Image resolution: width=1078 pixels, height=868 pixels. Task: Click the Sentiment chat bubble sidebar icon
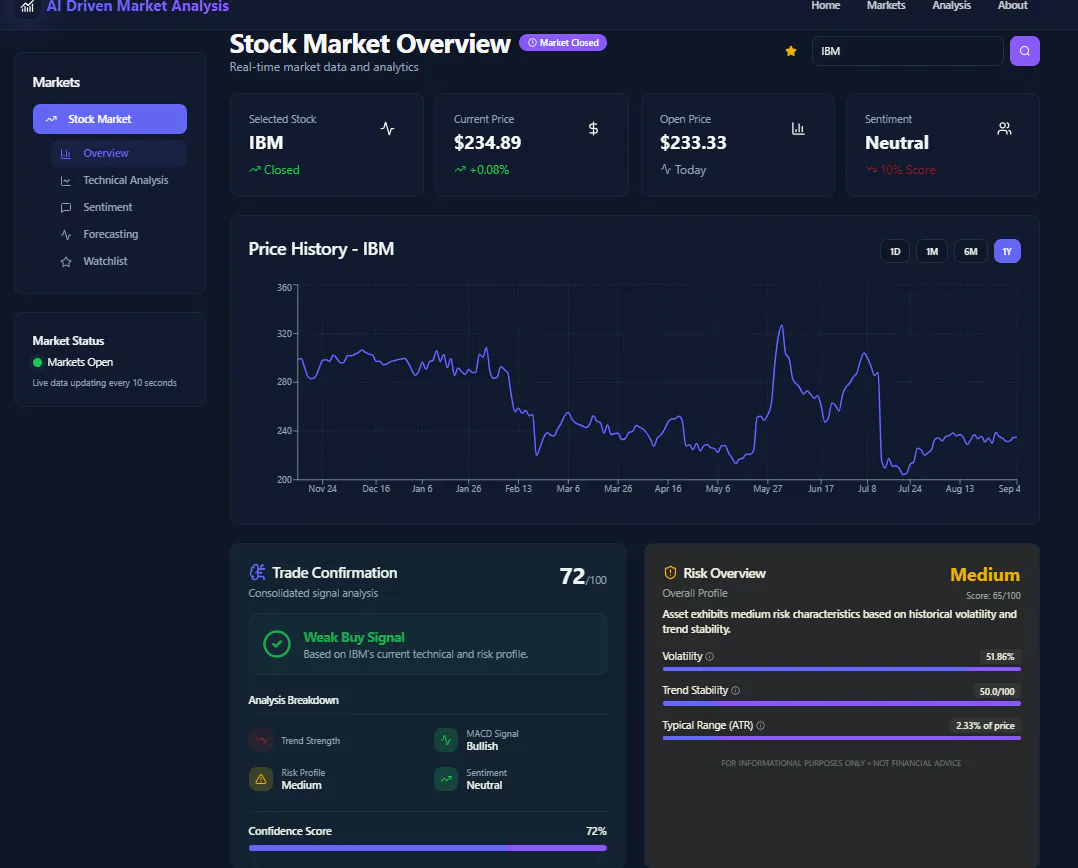pos(66,208)
